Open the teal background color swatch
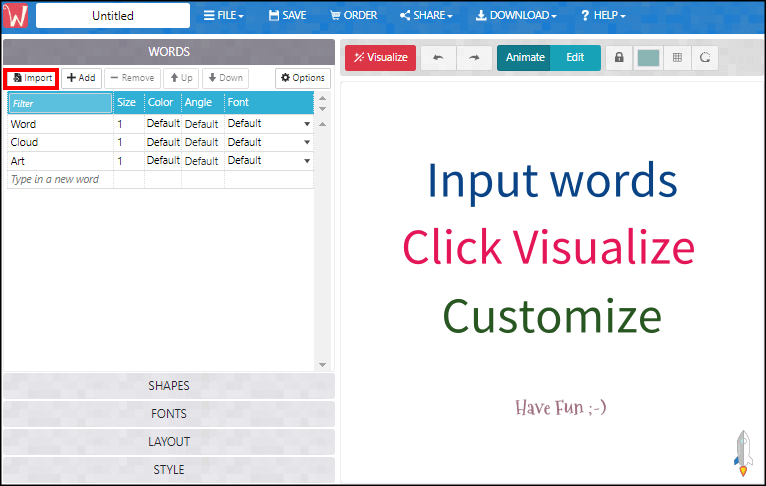Screen dimensions: 766x486 pos(648,58)
